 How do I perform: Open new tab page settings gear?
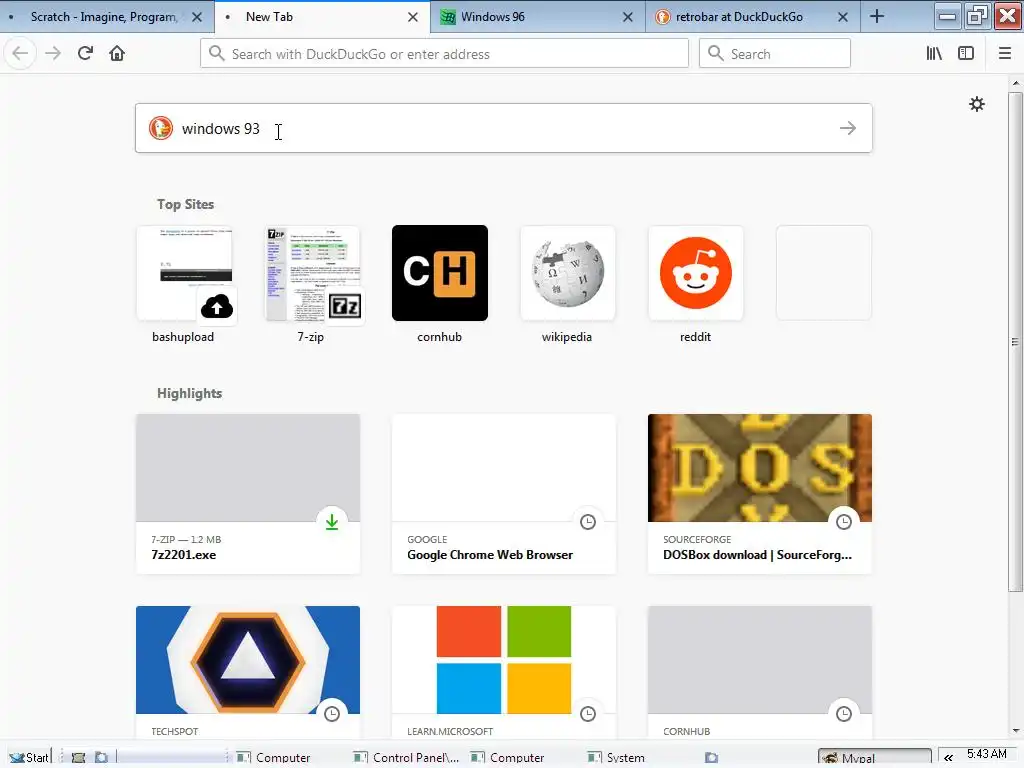976,104
